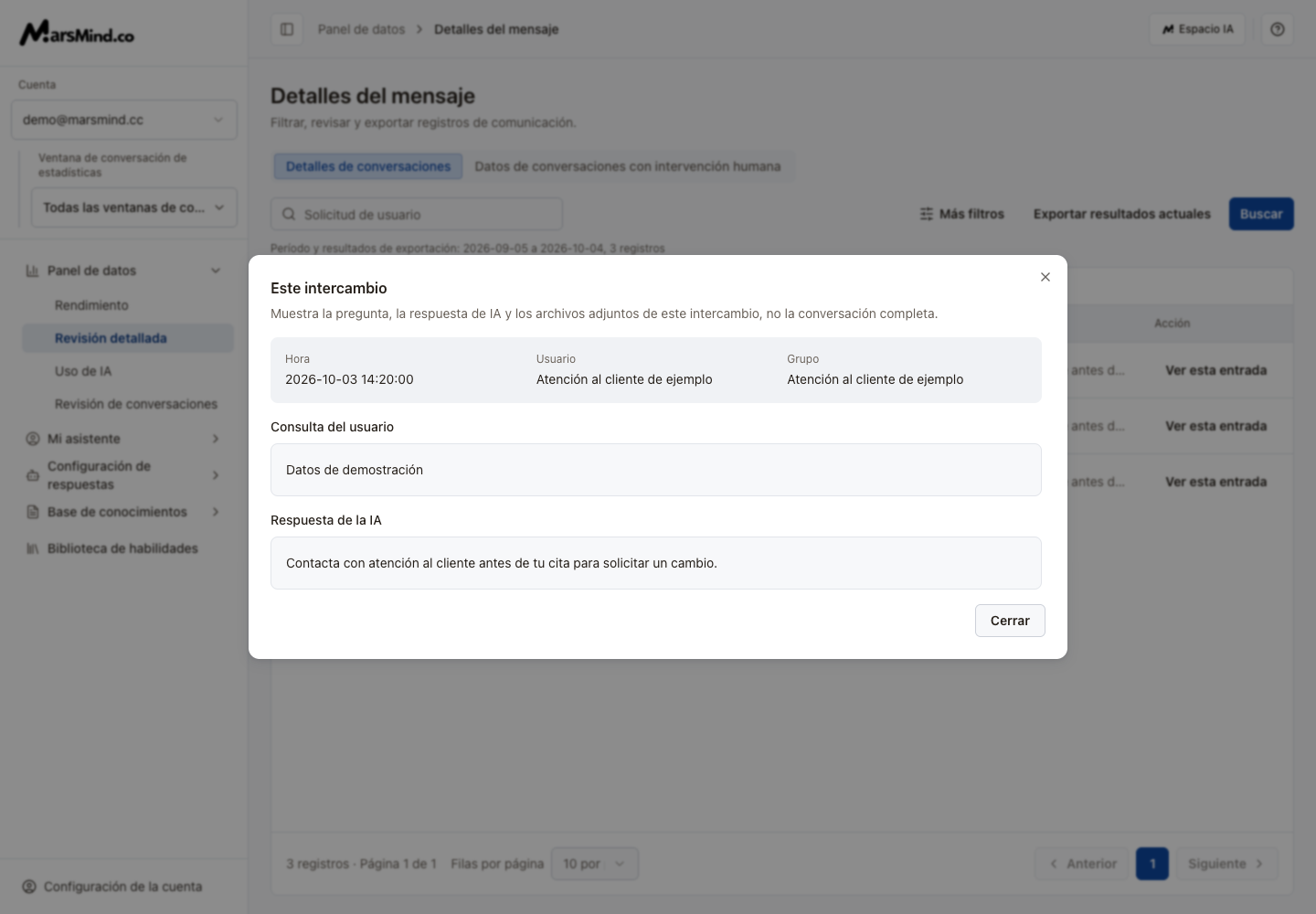
Task: Open the help question-mark icon
Action: (x=1278, y=29)
